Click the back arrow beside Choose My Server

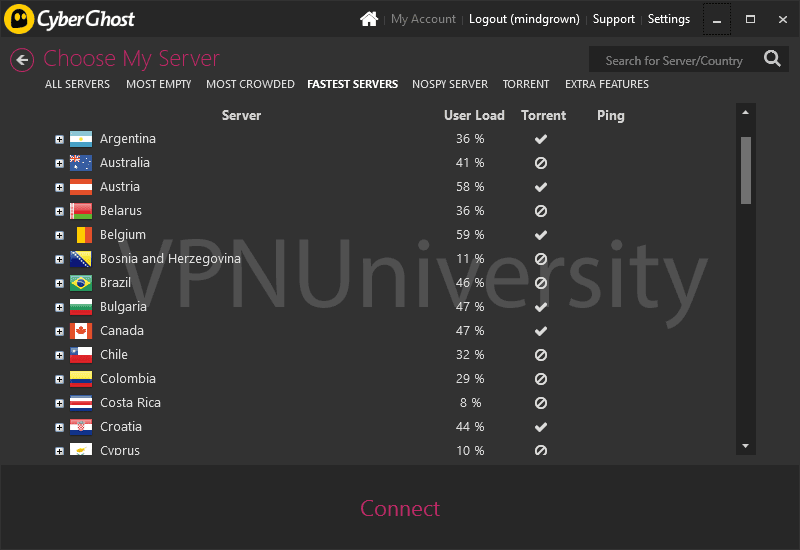point(22,60)
